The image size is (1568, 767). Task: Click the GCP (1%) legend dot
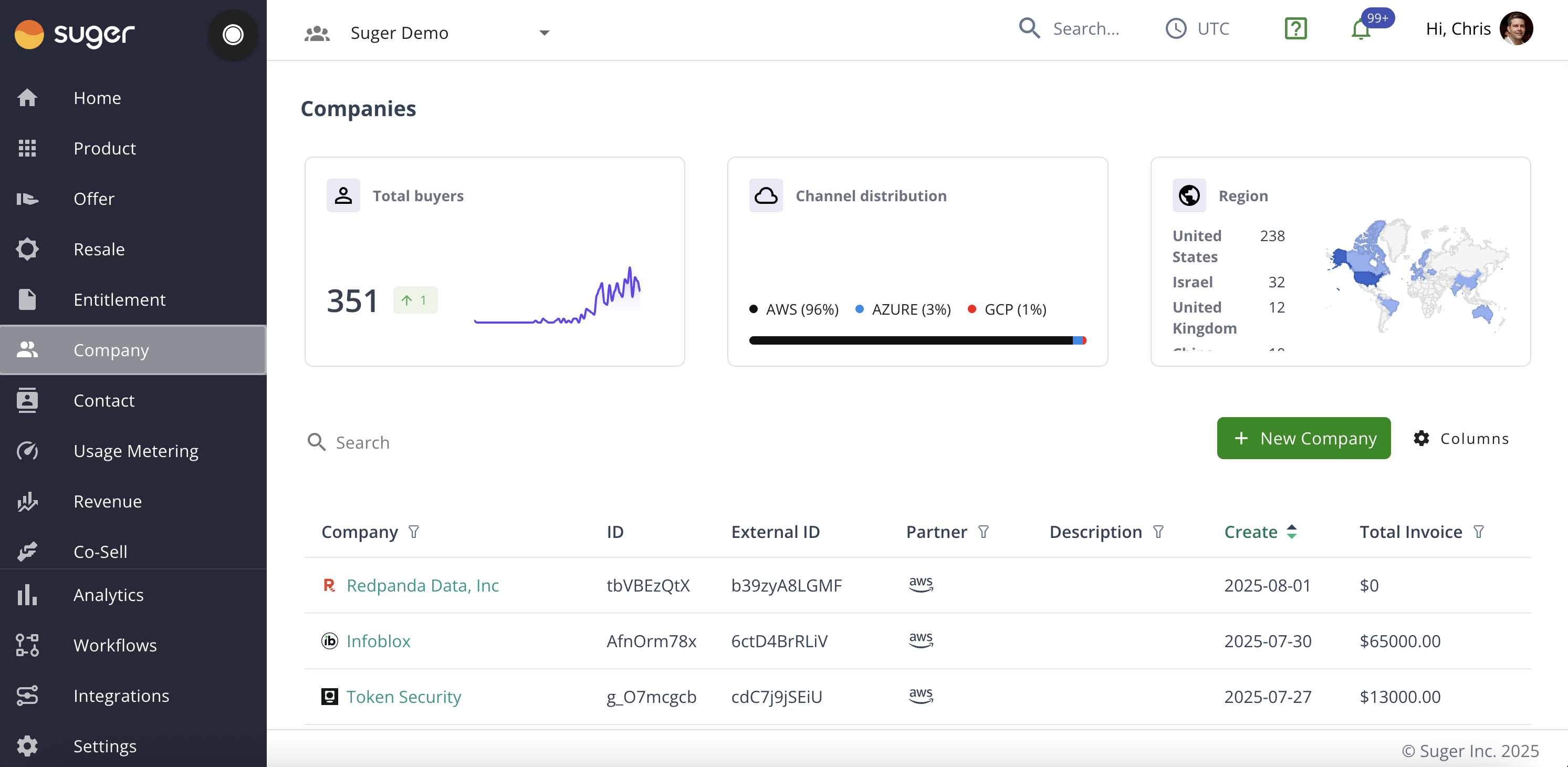point(972,308)
